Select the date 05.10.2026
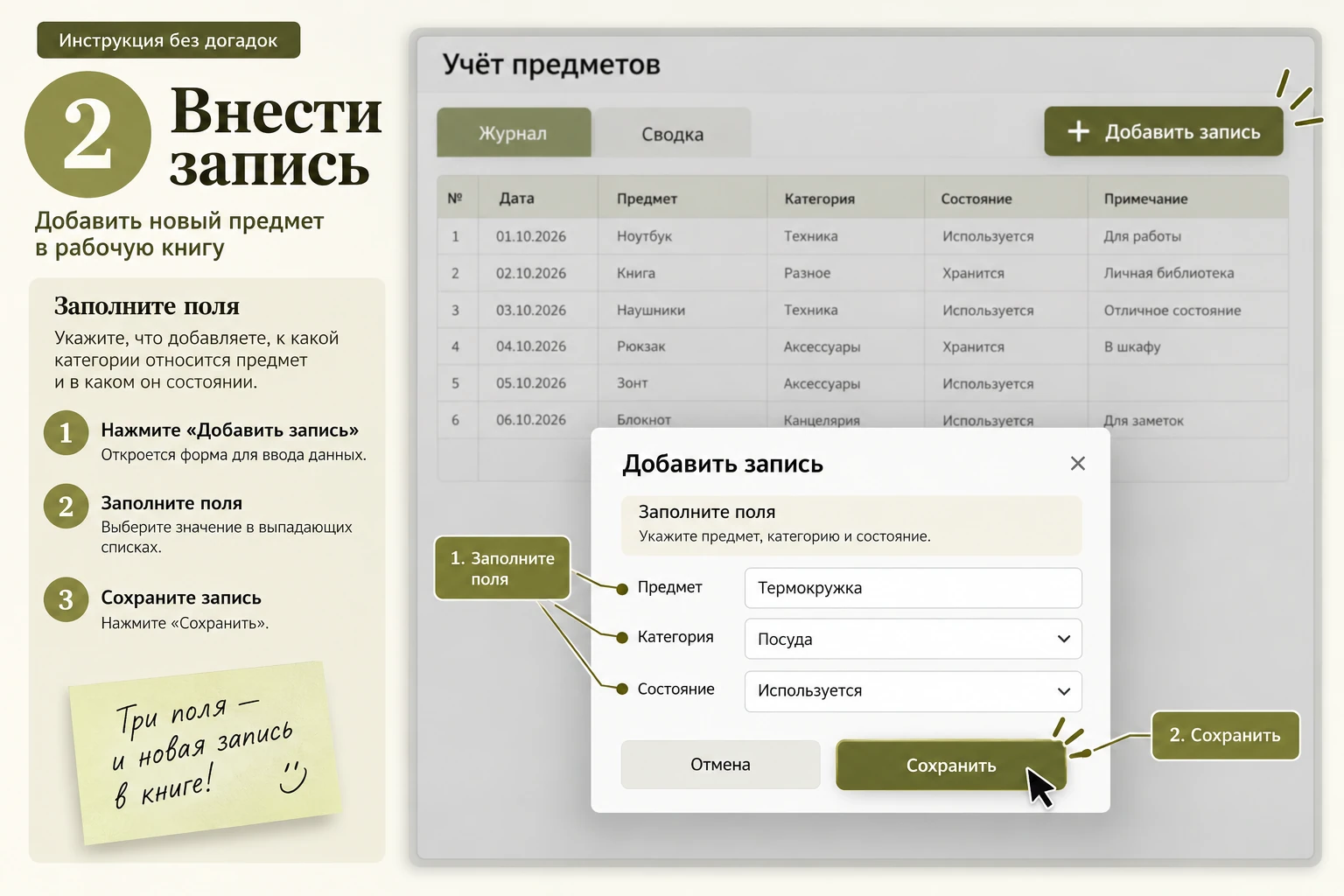The height and width of the screenshot is (896, 1344). coord(531,383)
